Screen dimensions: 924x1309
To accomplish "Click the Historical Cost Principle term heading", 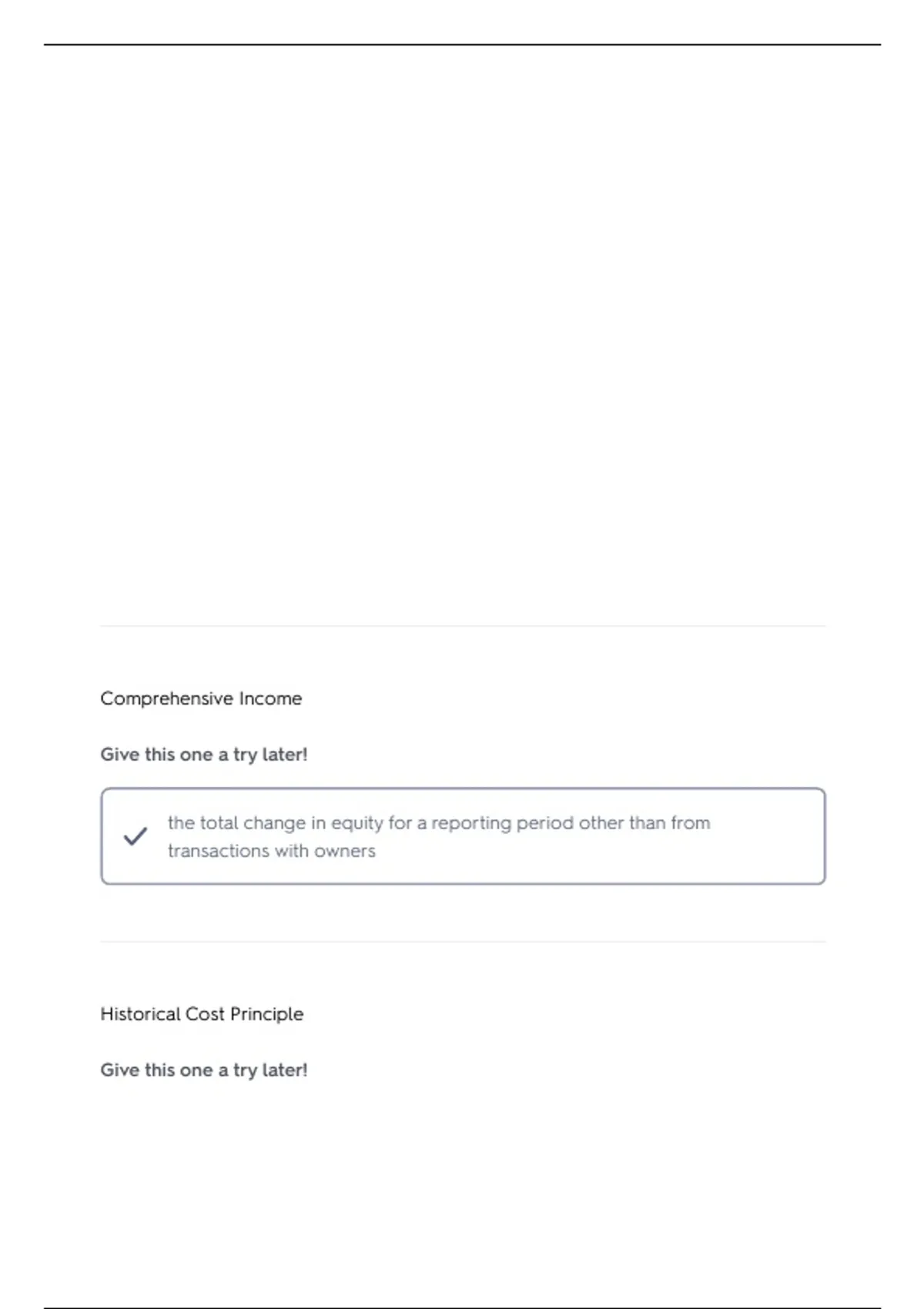I will coord(202,1014).
